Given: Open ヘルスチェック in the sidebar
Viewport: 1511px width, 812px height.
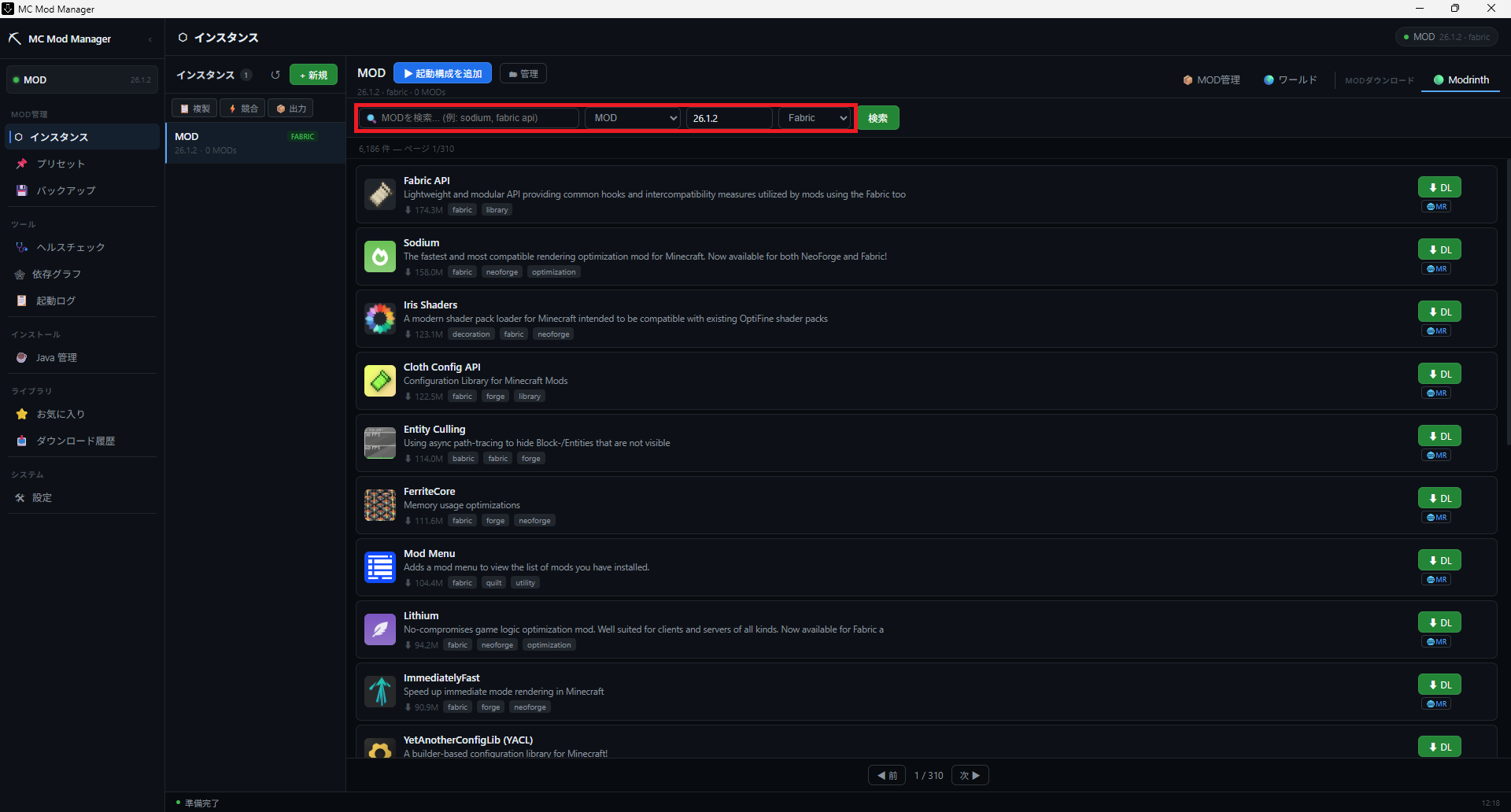Looking at the screenshot, I should coord(83,247).
